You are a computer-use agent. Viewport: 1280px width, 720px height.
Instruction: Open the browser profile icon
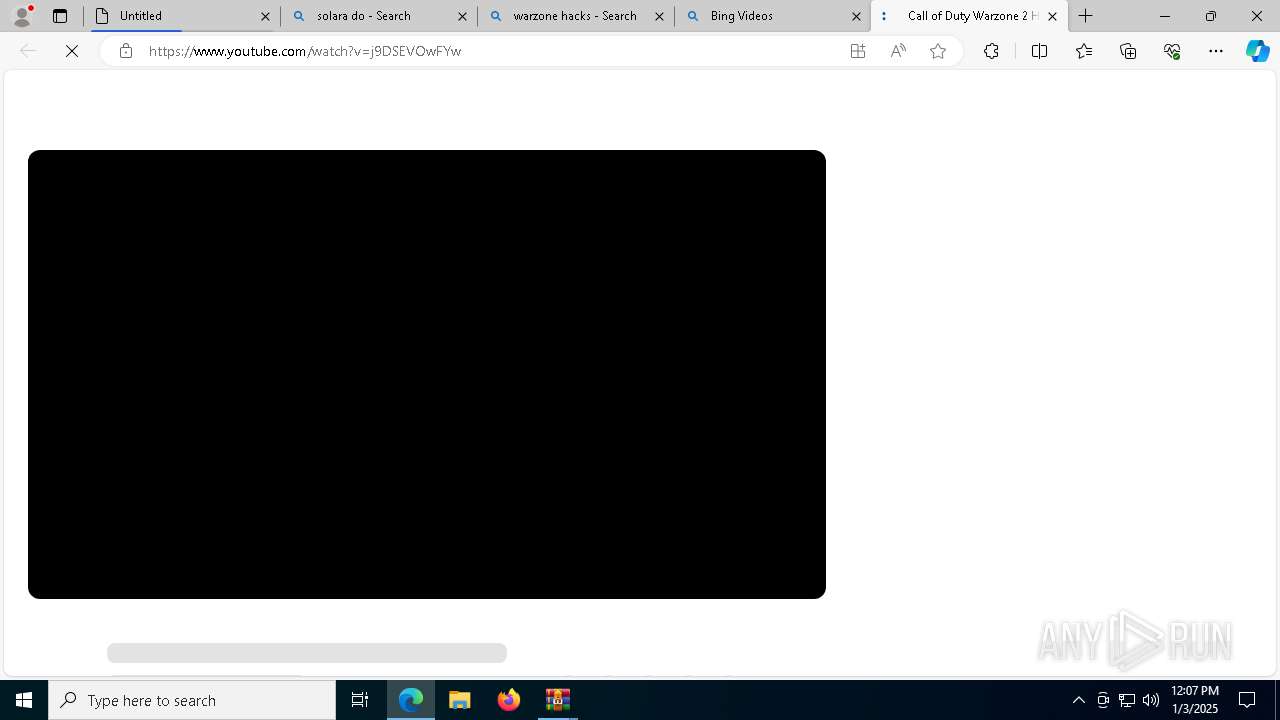pyautogui.click(x=22, y=16)
